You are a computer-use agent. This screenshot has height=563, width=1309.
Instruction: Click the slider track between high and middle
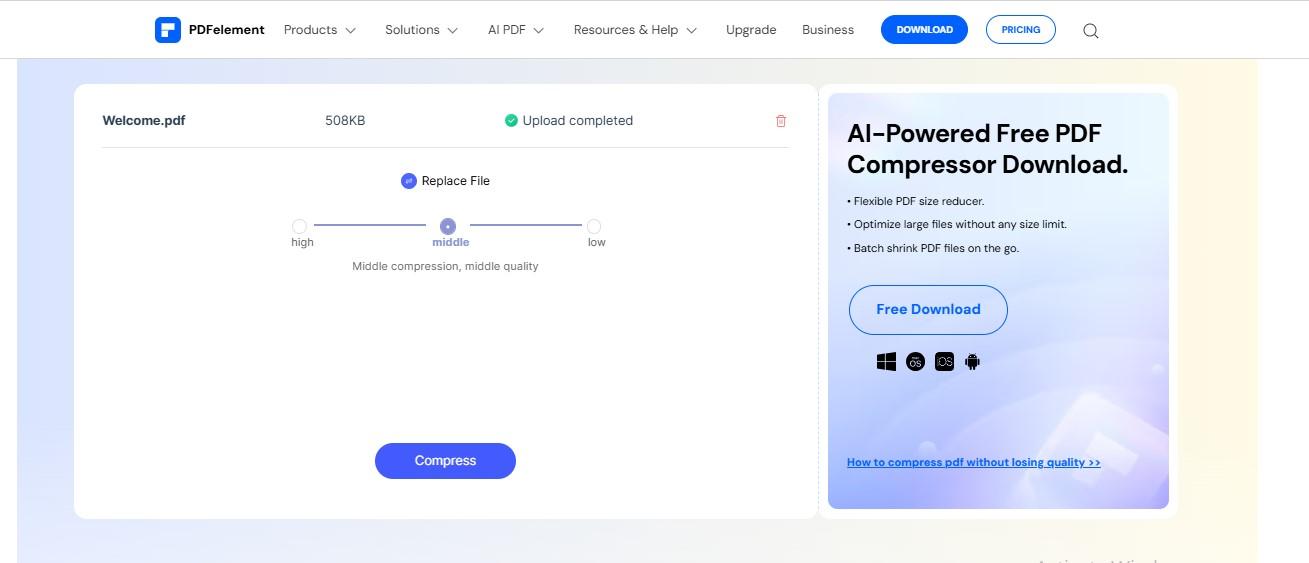pyautogui.click(x=370, y=225)
